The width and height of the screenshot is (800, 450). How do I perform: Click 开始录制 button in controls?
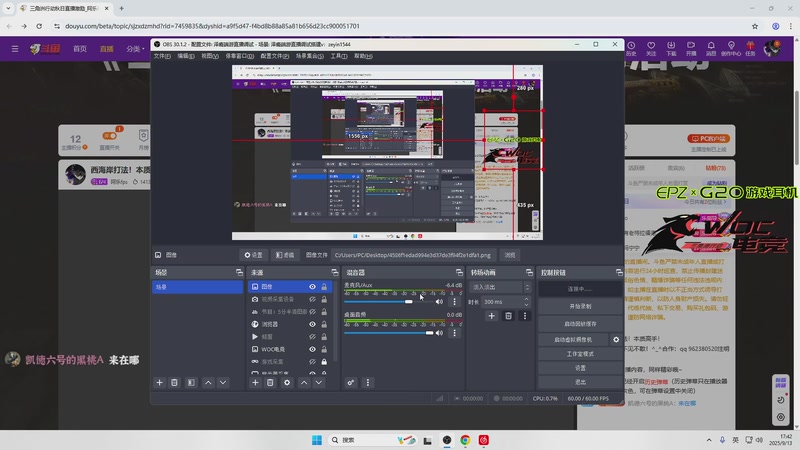click(580, 306)
